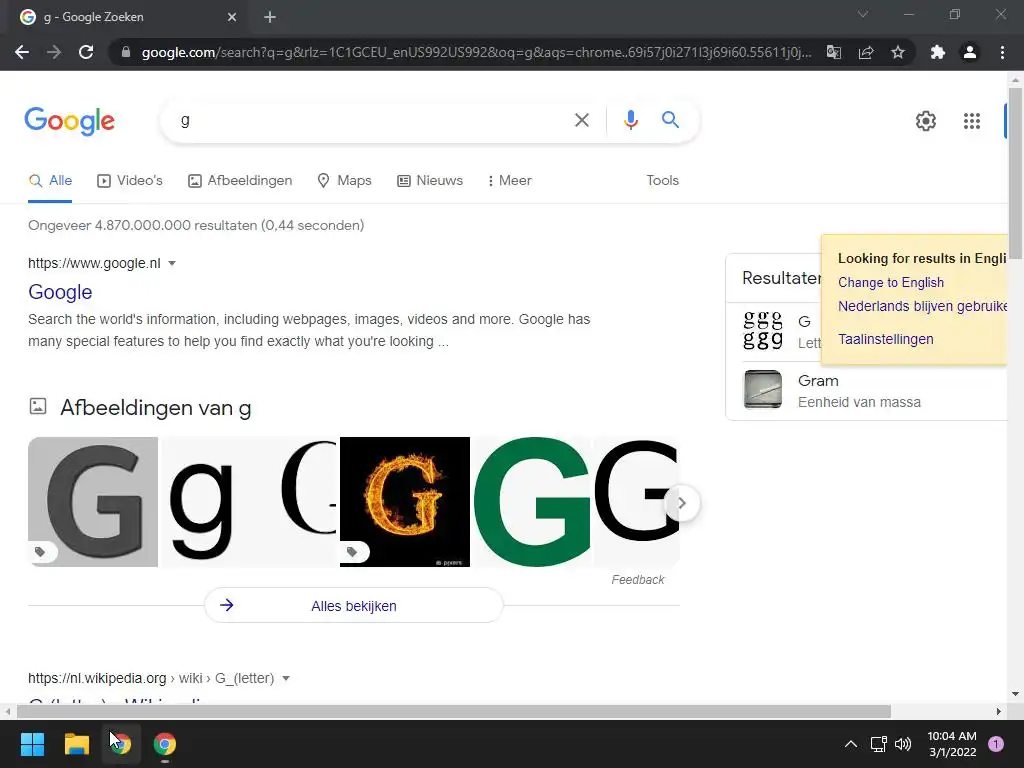This screenshot has height=768, width=1024.
Task: Open network settings tray icon
Action: [878, 744]
